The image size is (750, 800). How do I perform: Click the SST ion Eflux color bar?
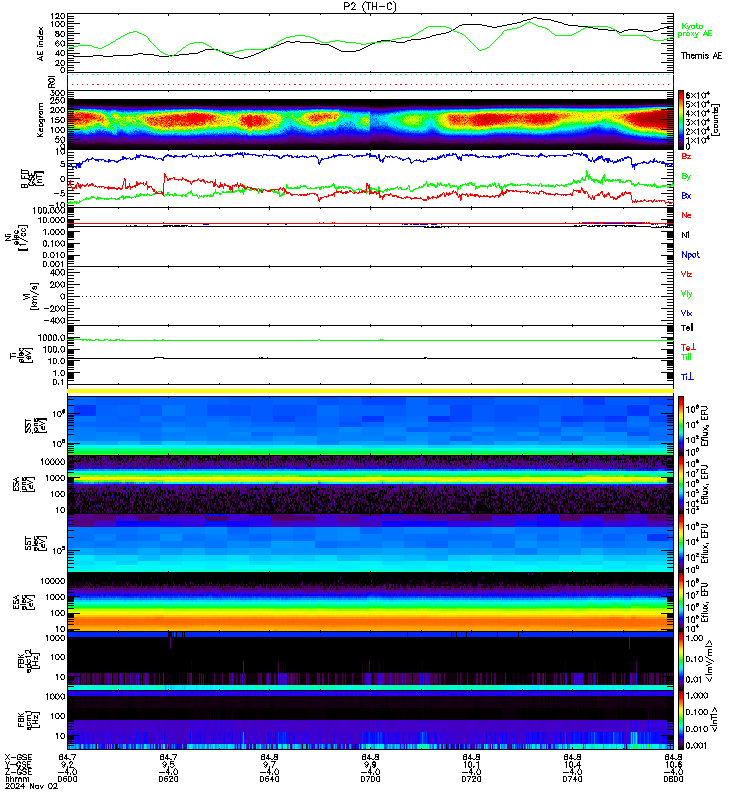tap(681, 426)
